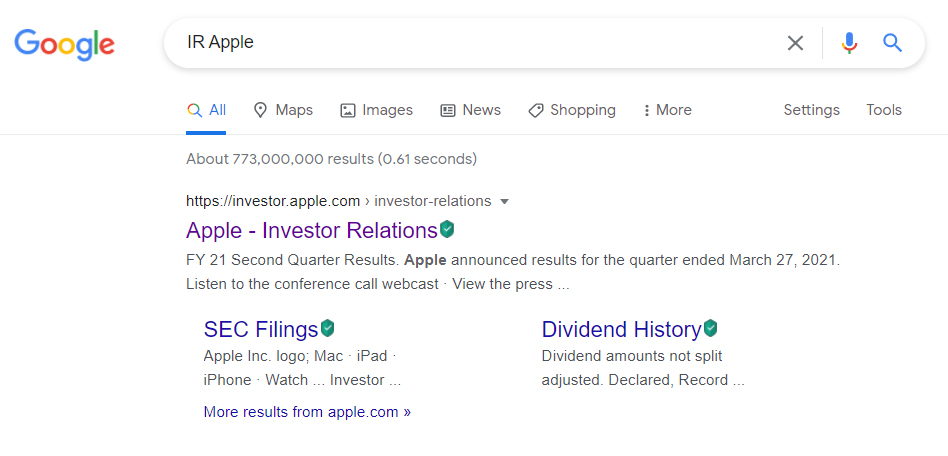Switch to the Shopping tab

click(x=572, y=110)
